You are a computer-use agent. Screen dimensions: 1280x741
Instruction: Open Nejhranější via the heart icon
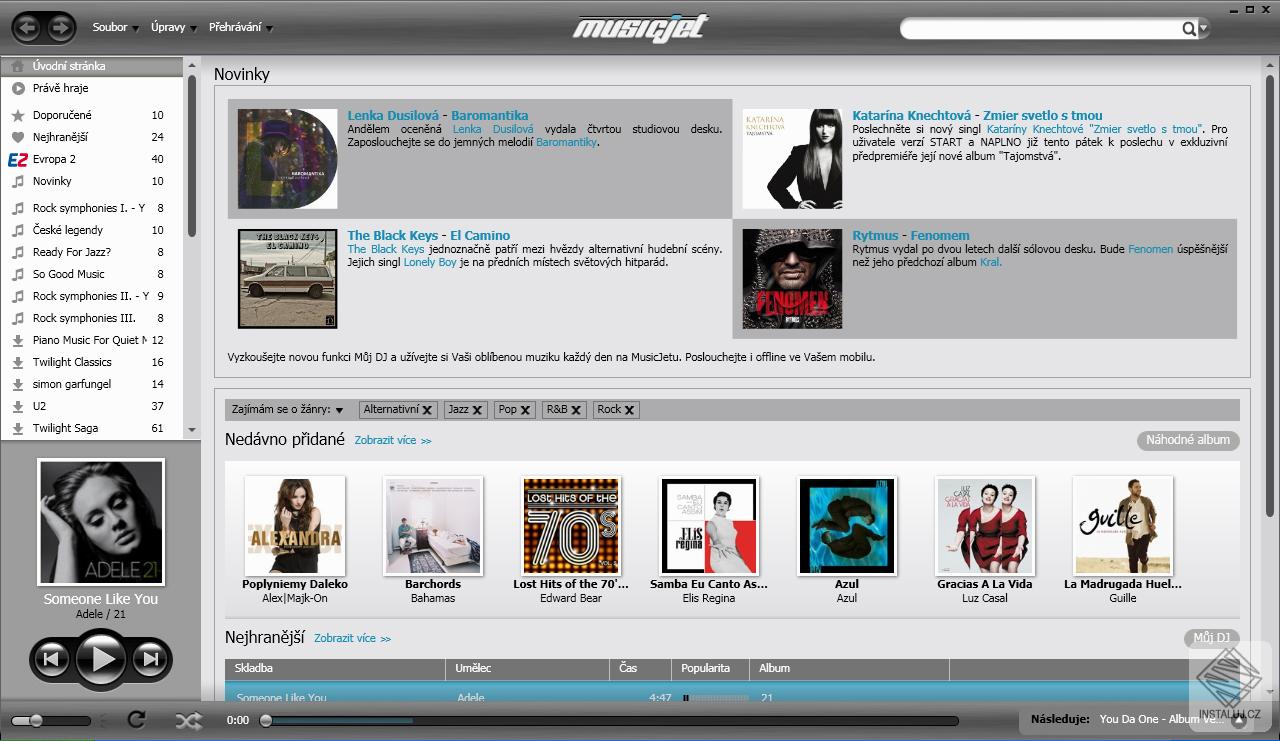(16, 136)
